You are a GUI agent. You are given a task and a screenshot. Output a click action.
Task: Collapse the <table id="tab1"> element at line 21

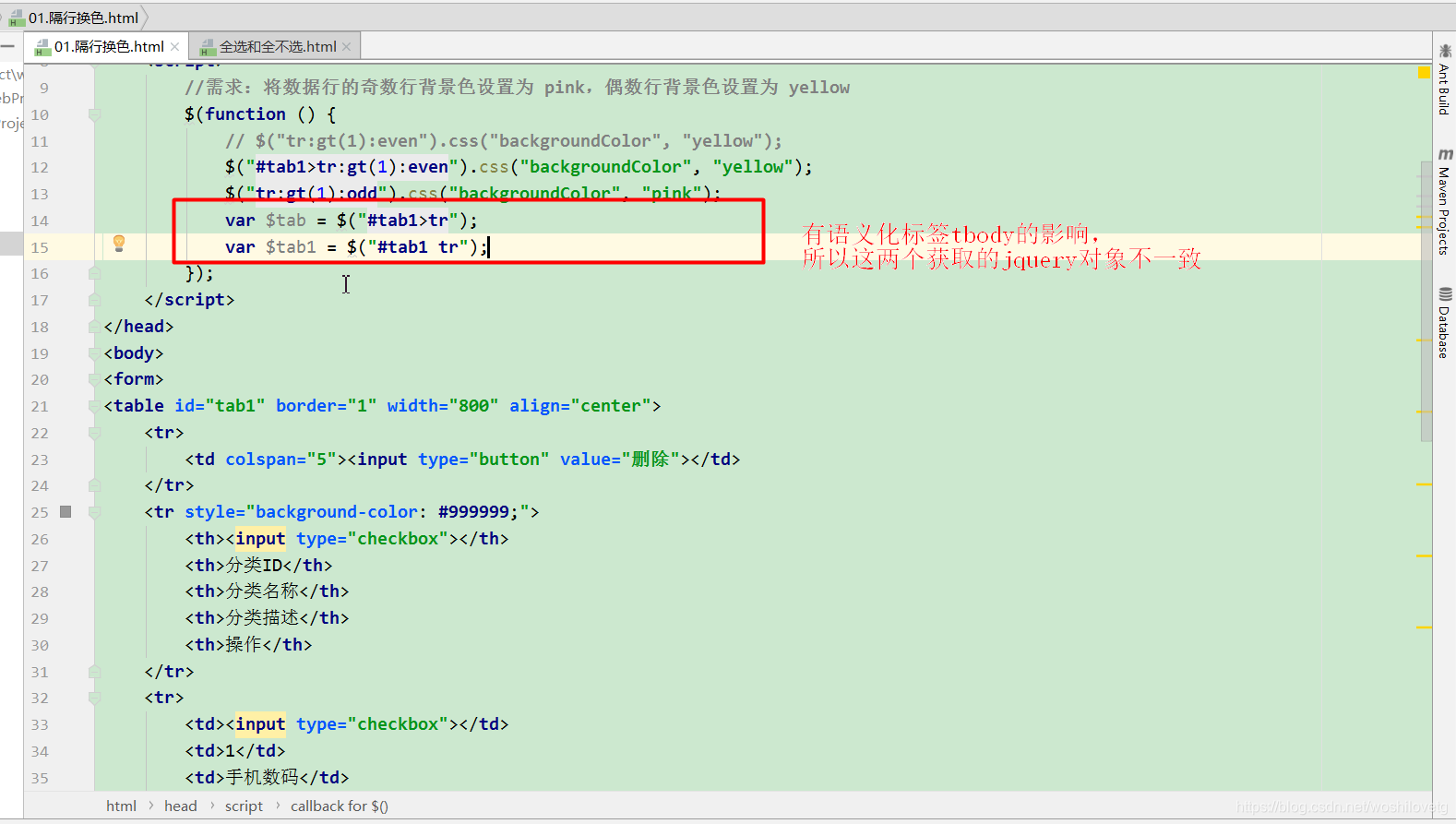pos(94,406)
